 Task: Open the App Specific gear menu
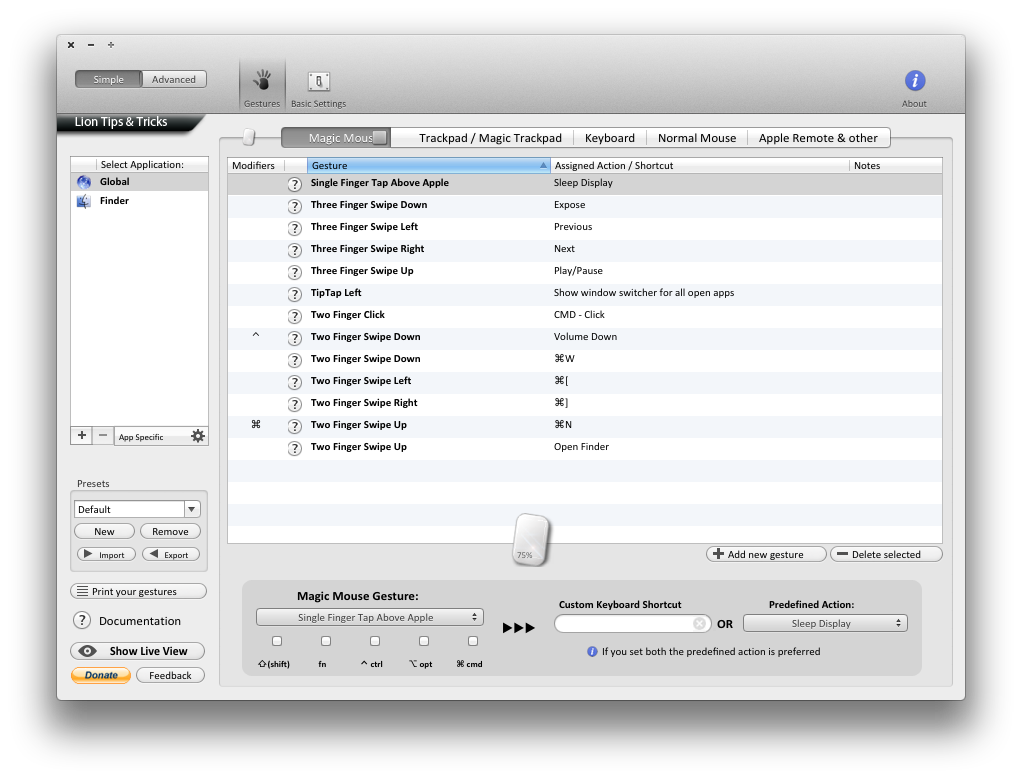[198, 436]
